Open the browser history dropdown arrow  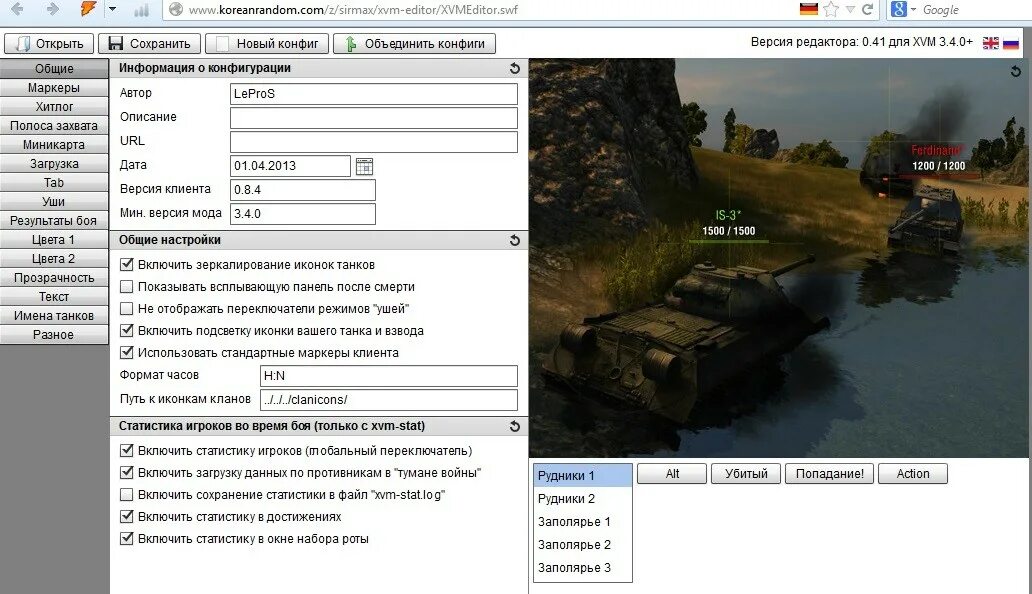pyautogui.click(x=113, y=9)
